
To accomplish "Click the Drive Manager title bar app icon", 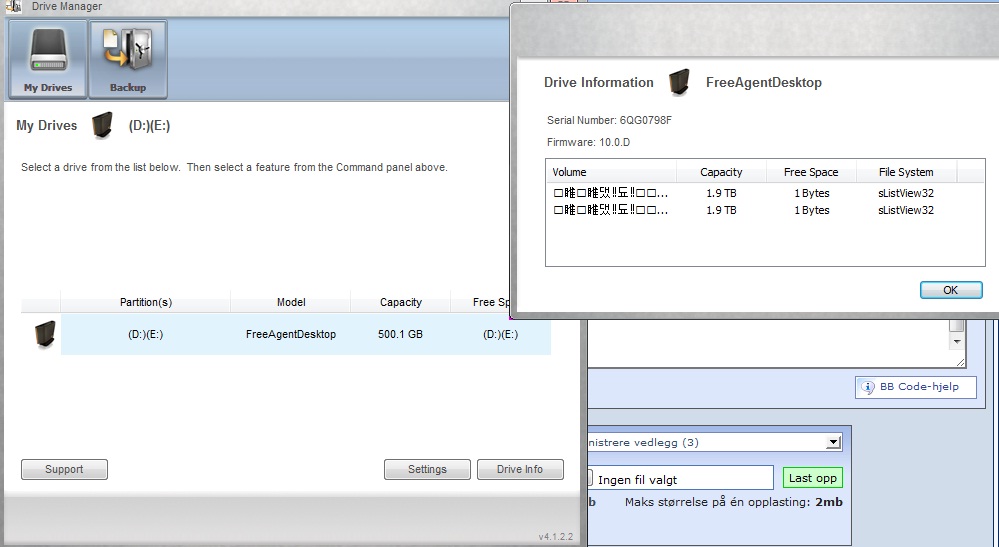I will [x=13, y=6].
